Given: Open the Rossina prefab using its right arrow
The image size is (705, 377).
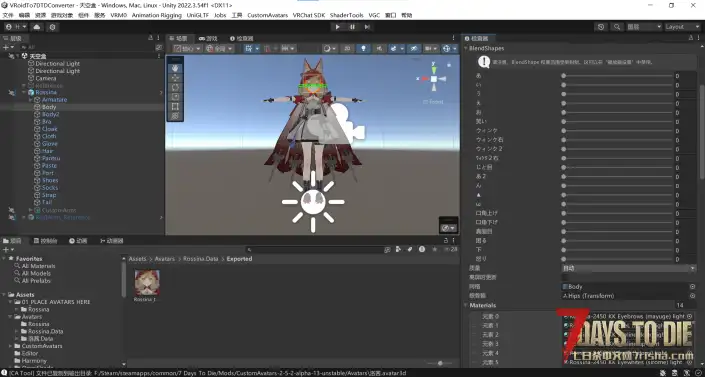Looking at the screenshot, I should (x=161, y=93).
